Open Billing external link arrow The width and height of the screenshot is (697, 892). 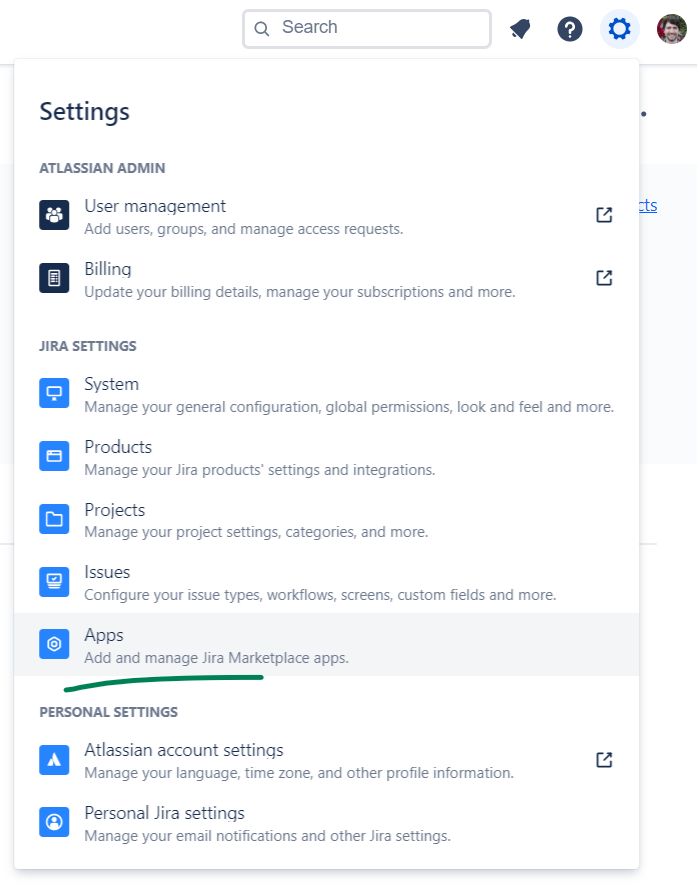click(604, 278)
